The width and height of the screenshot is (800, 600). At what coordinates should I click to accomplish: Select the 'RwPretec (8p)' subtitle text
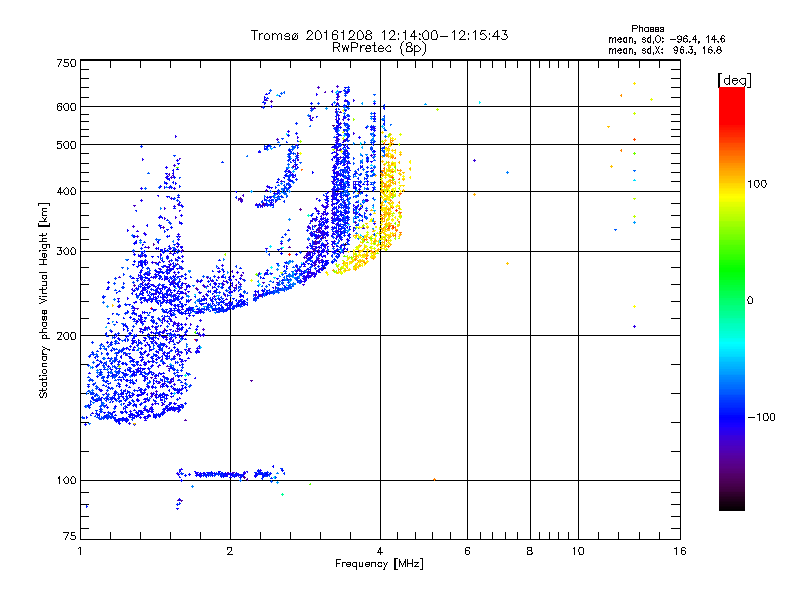379,48
